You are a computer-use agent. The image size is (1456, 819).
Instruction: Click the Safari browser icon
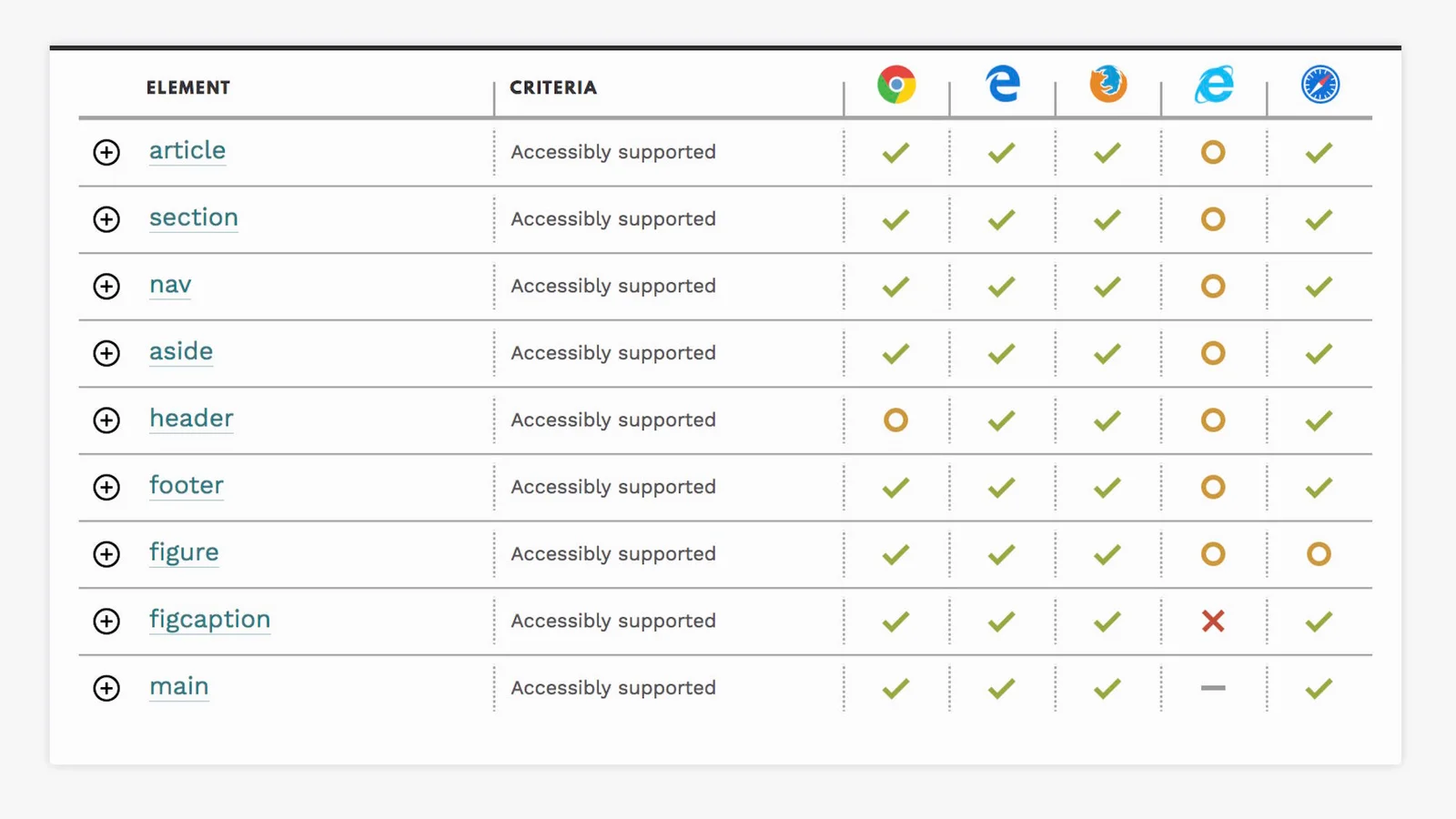tap(1319, 85)
